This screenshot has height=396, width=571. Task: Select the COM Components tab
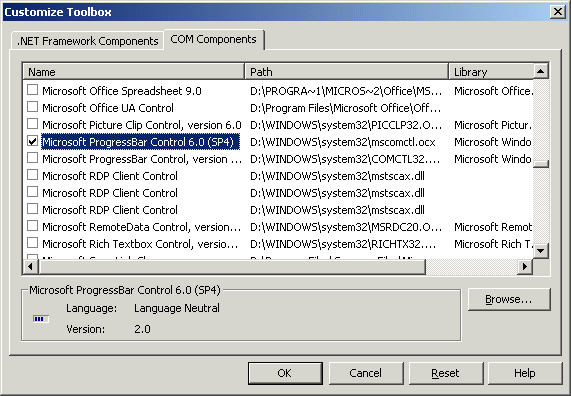pos(214,39)
